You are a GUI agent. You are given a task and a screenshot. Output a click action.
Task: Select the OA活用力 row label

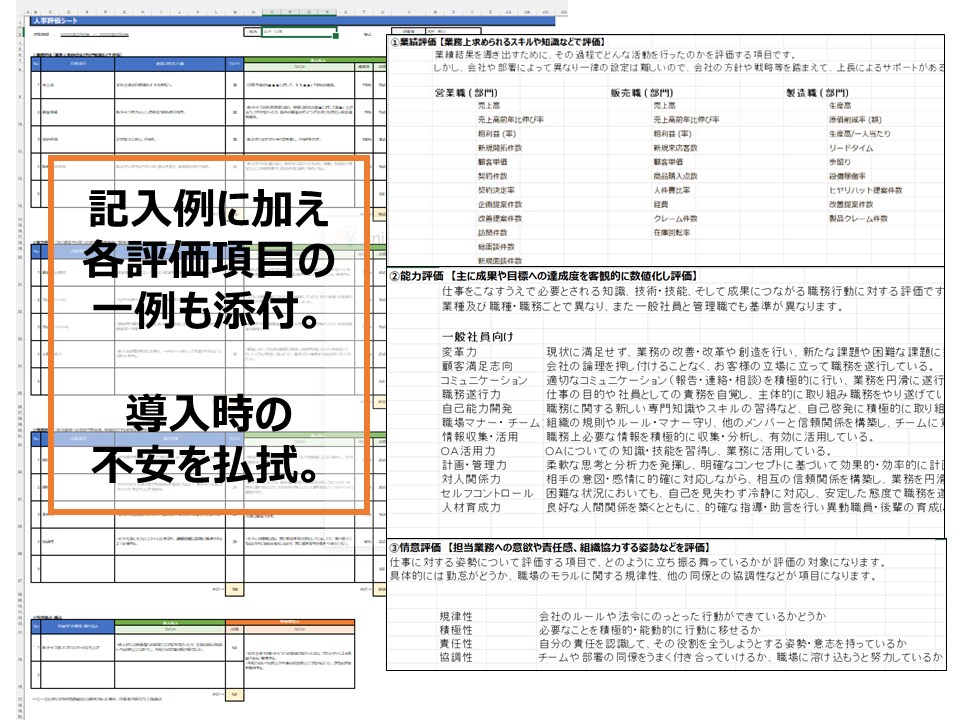coord(468,450)
